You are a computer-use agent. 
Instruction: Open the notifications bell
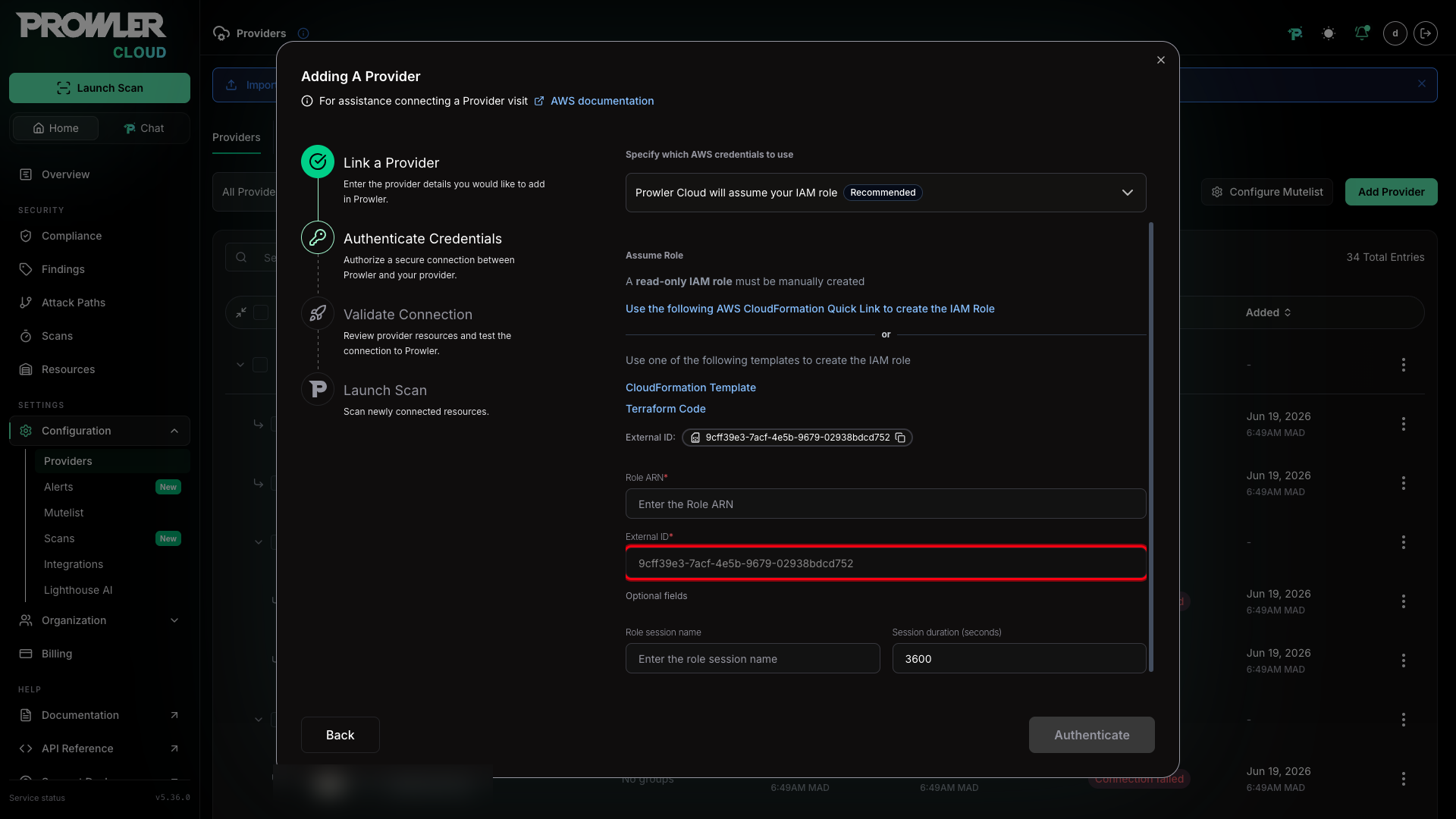(x=1362, y=33)
